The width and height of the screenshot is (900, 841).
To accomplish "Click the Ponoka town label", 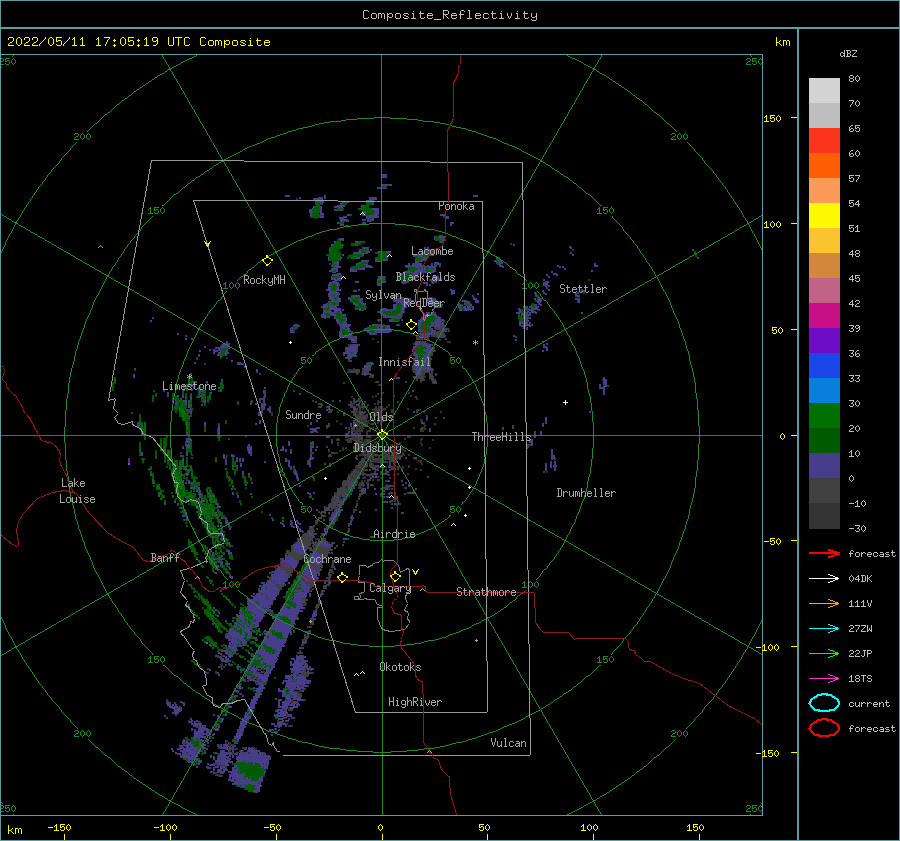I will point(456,206).
